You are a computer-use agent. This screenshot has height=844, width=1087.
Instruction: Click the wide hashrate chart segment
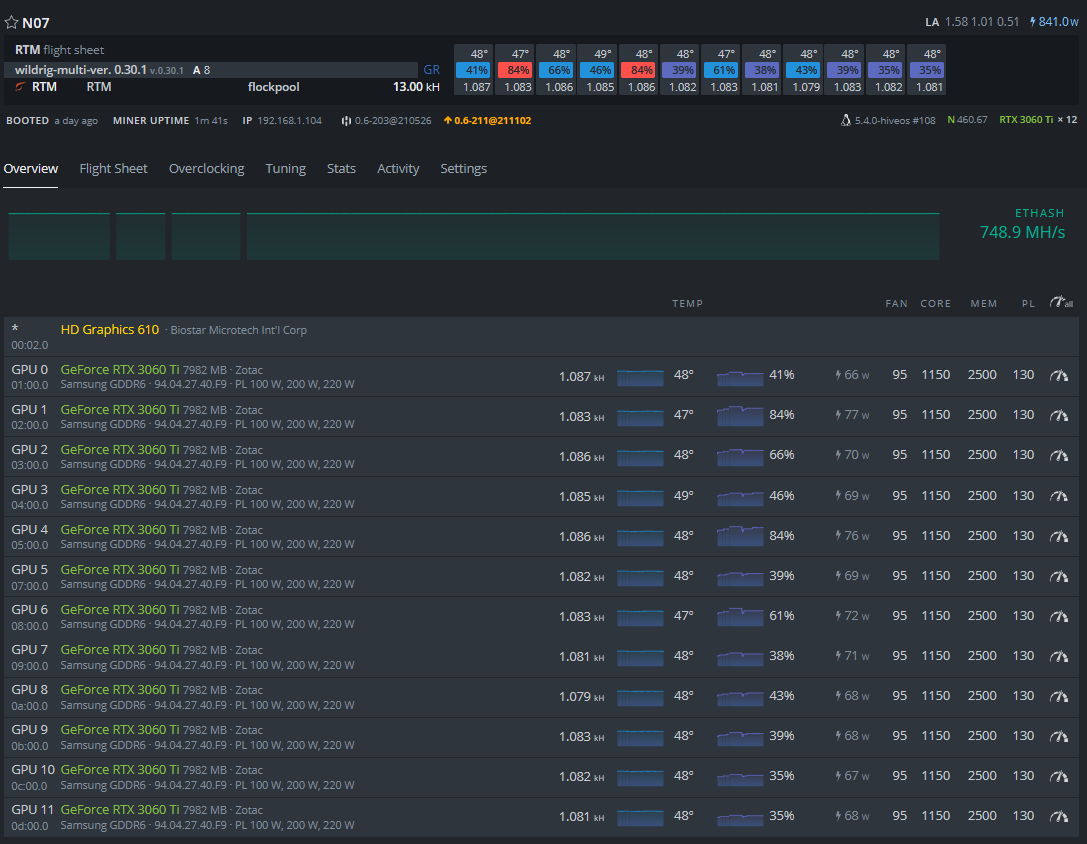coord(593,236)
